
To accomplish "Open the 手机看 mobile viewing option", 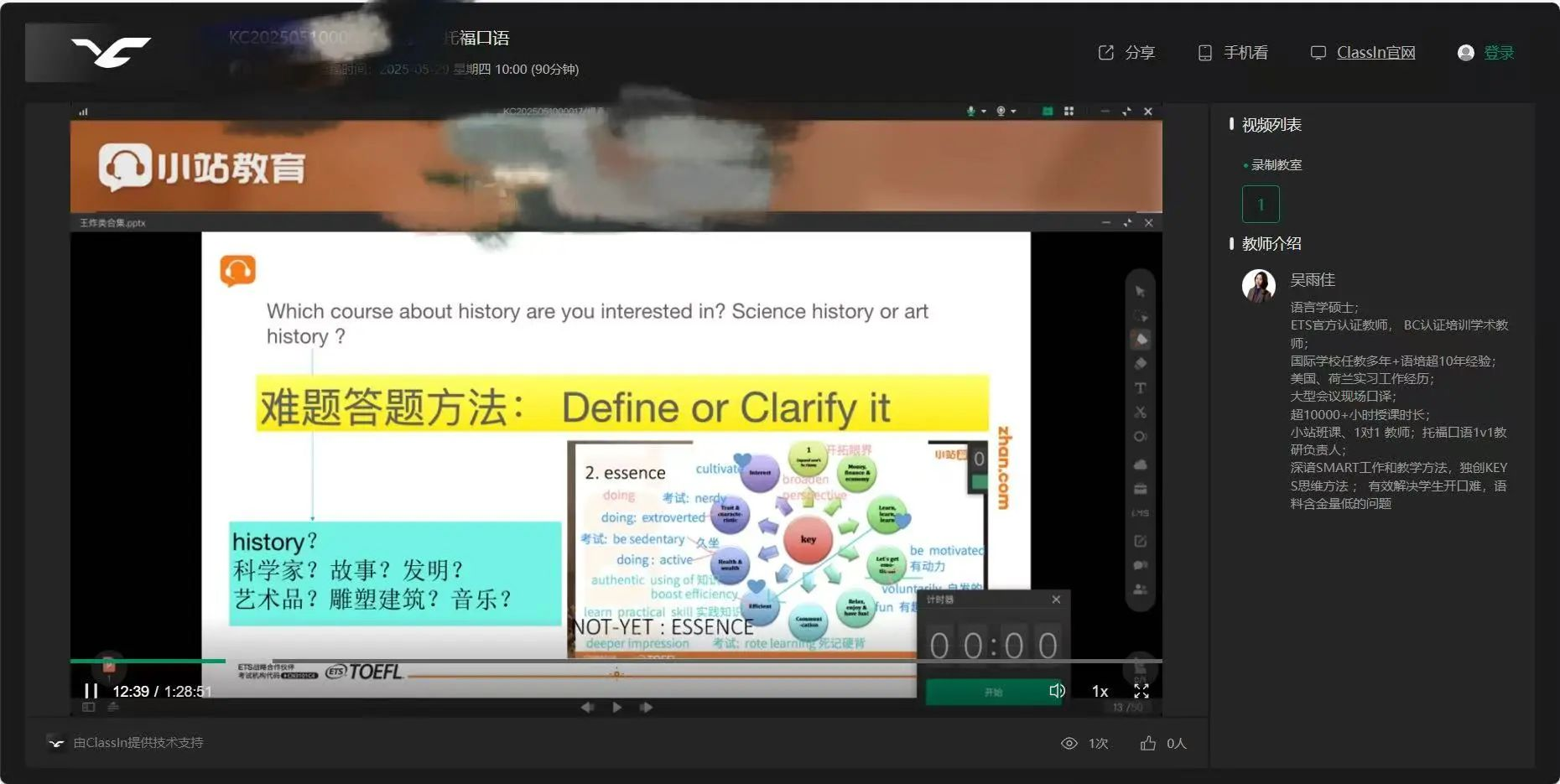I will 1233,53.
